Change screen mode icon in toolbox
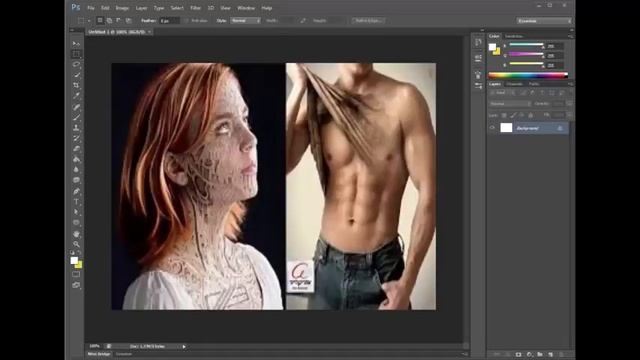This screenshot has height=360, width=640. [x=76, y=285]
